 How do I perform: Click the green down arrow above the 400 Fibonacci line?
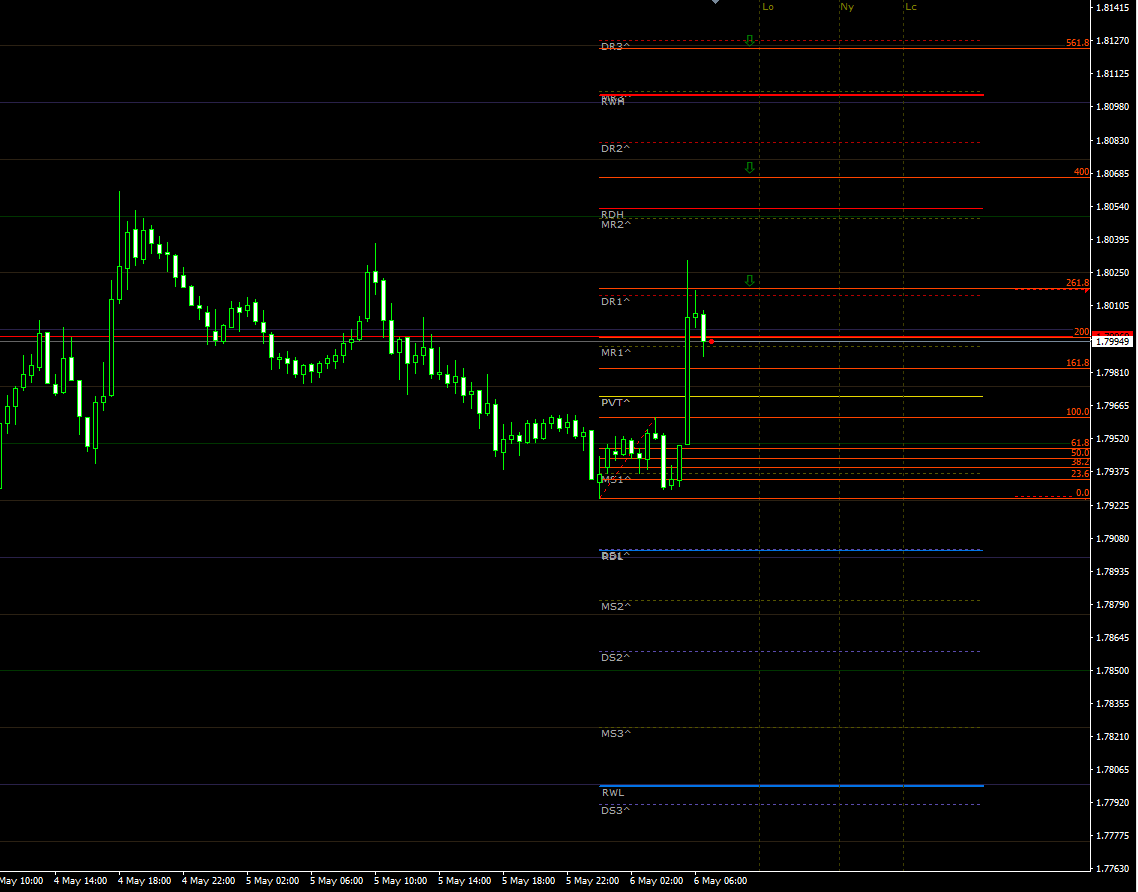coord(750,168)
